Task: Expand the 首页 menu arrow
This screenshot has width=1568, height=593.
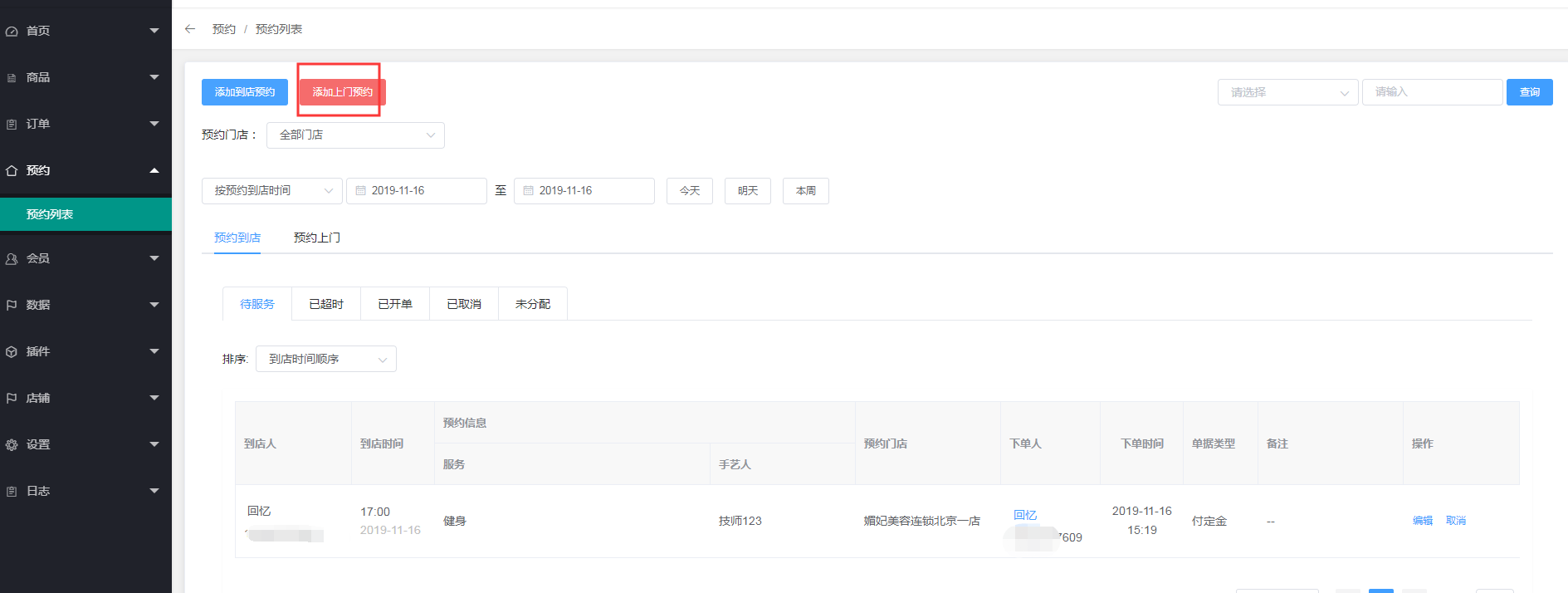Action: [x=154, y=31]
